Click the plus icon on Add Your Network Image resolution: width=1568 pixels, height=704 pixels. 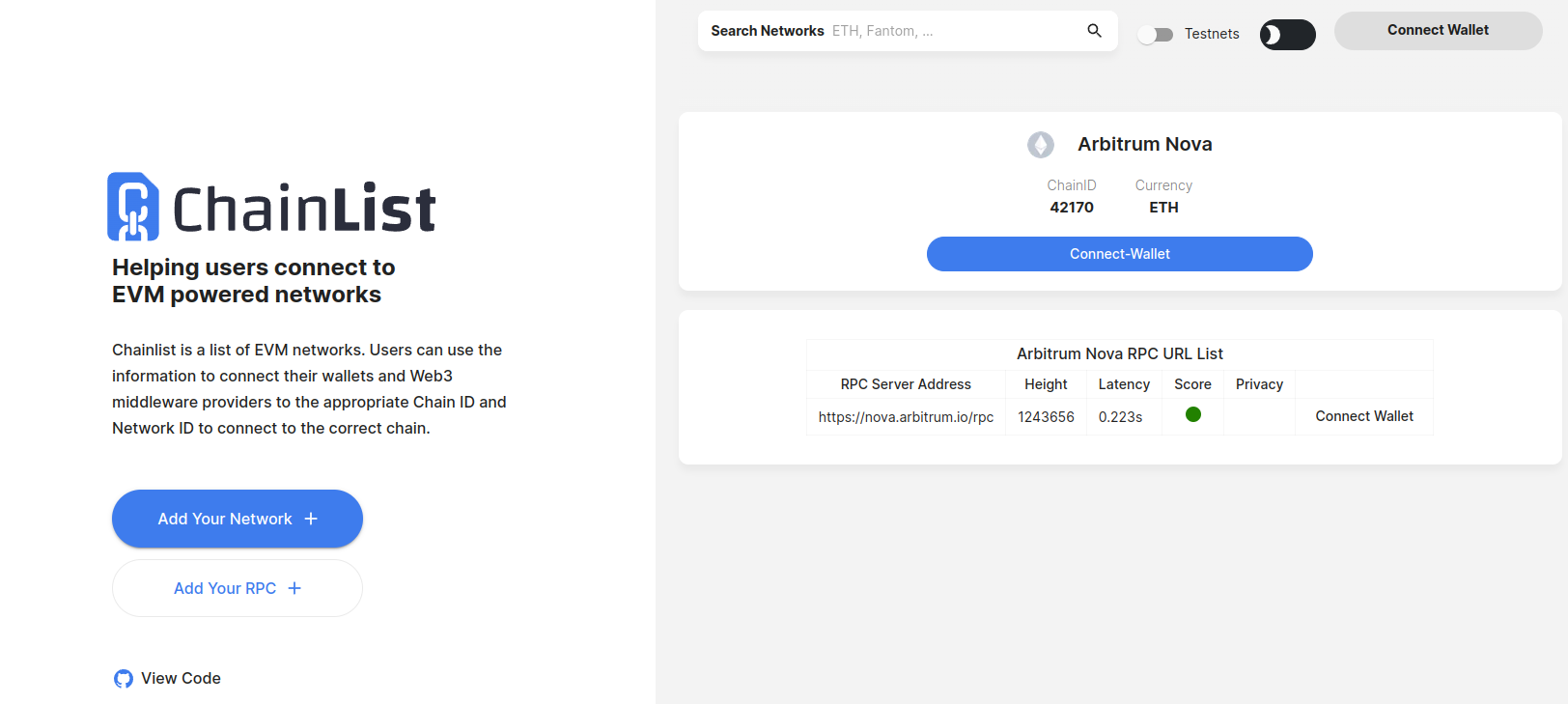[x=311, y=519]
